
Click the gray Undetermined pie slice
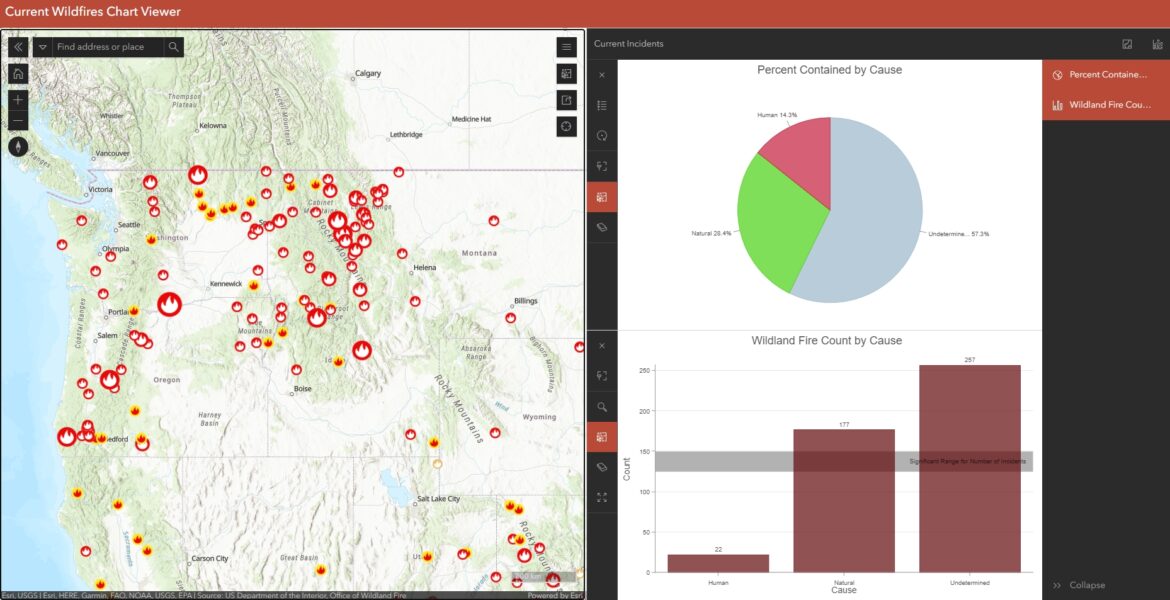[x=877, y=216]
